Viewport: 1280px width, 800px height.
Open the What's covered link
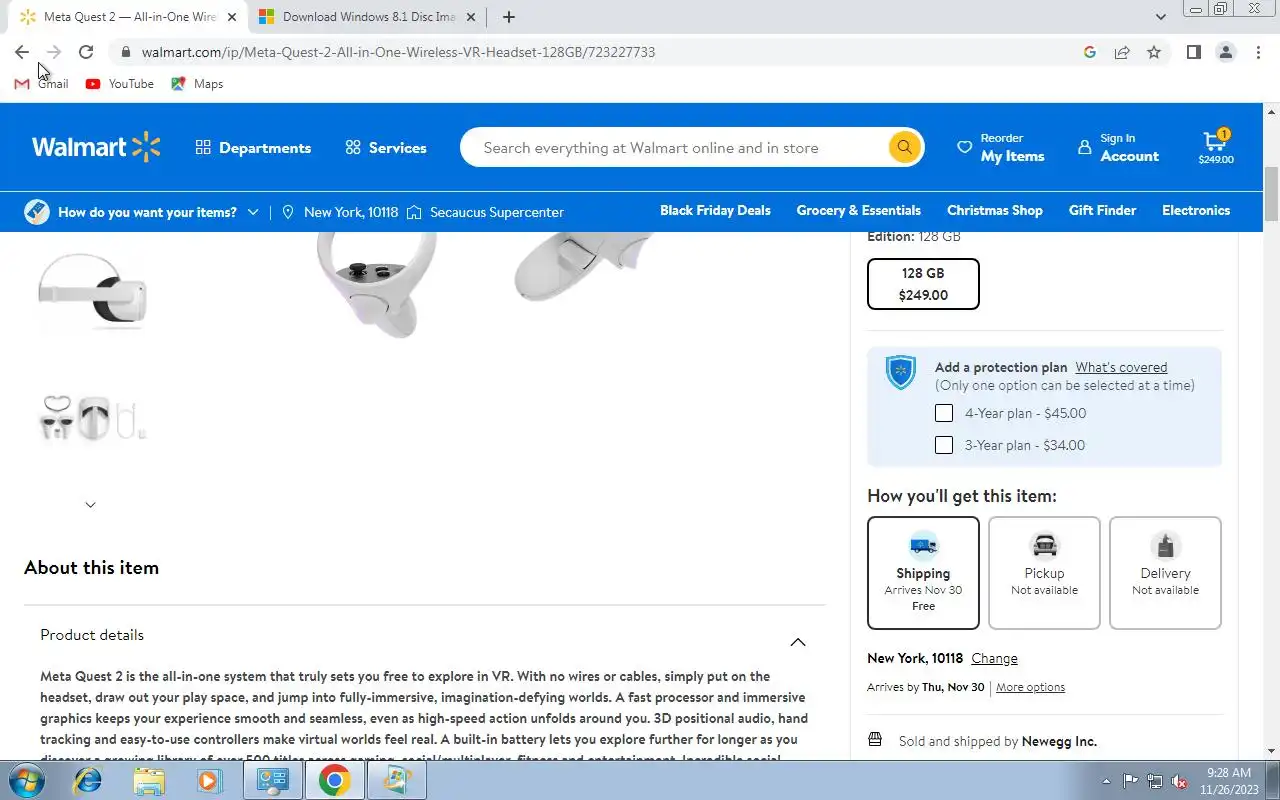coord(1121,367)
